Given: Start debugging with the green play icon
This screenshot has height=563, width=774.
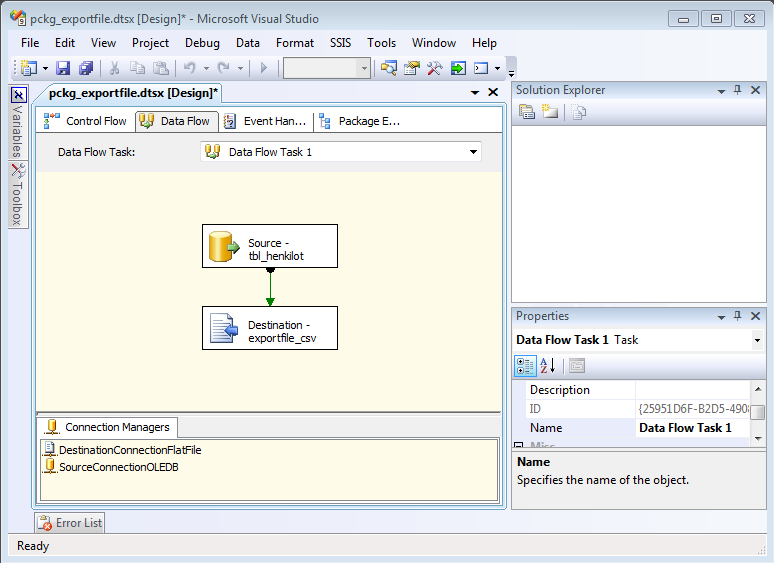Looking at the screenshot, I should [264, 68].
